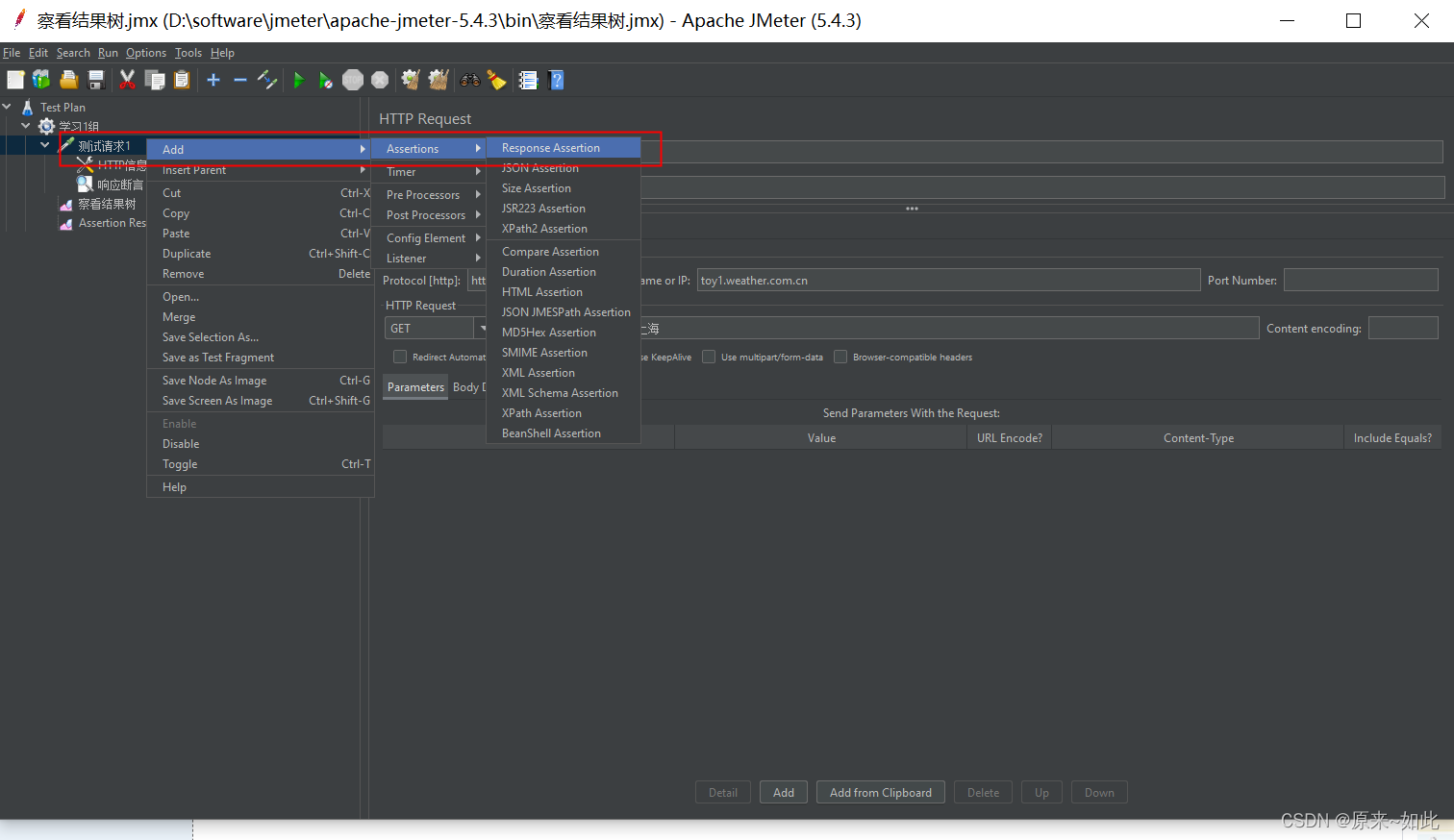Screen dimensions: 1454x840
Task: Expand the Timer submenu
Action: point(428,172)
